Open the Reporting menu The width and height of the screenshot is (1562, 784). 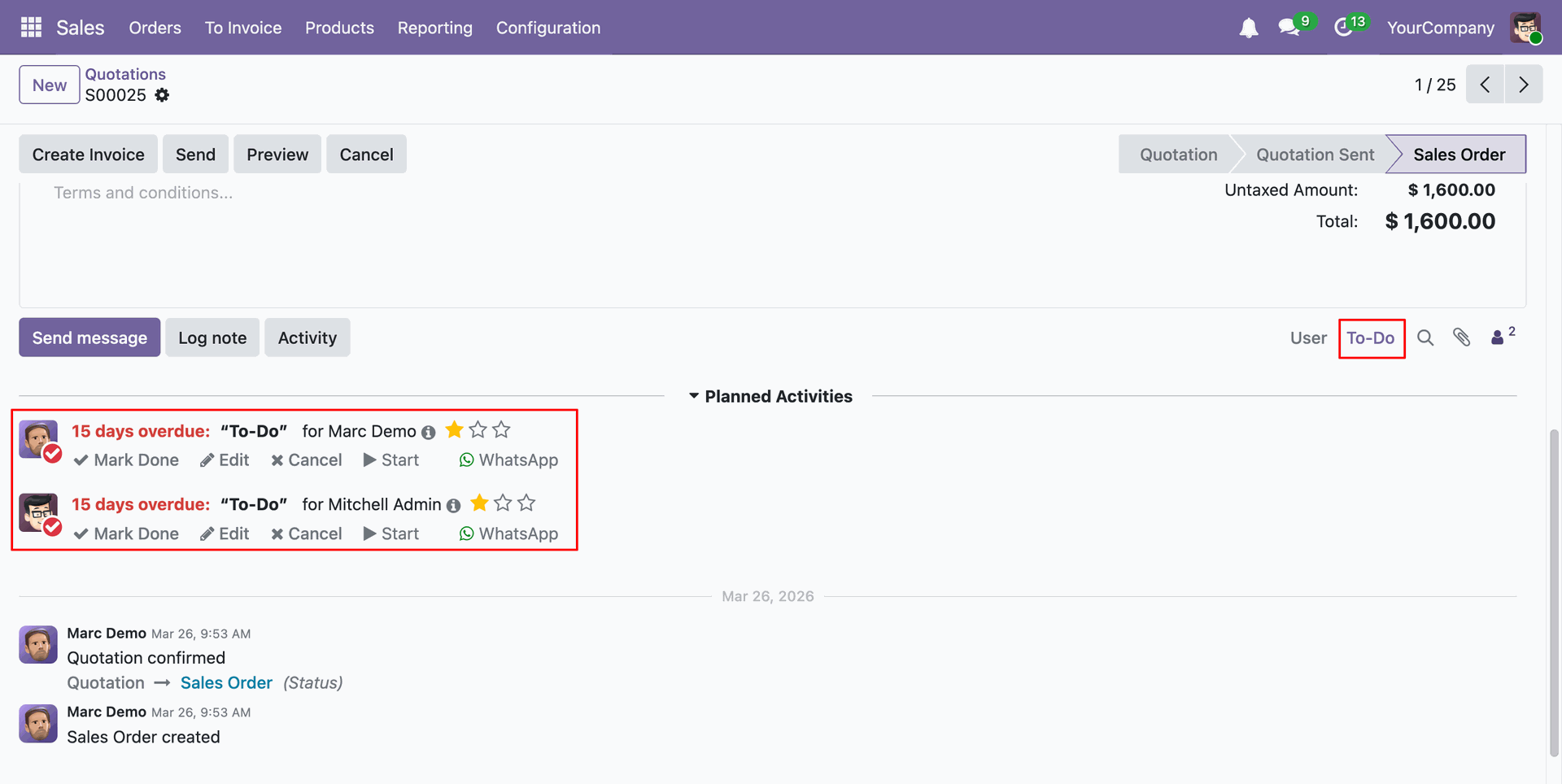435,28
